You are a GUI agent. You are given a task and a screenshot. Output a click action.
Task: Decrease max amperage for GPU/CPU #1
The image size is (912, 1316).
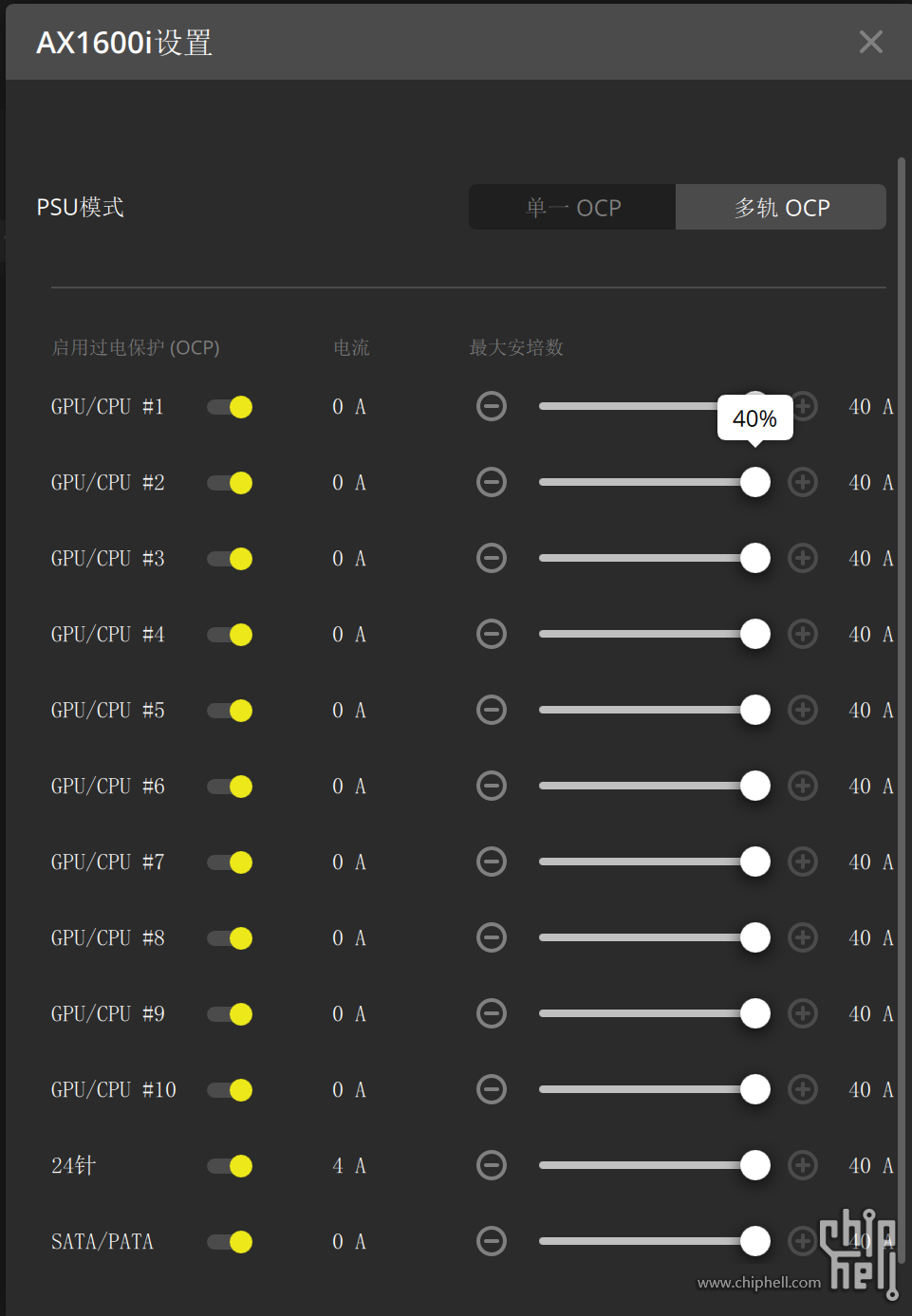coord(492,406)
